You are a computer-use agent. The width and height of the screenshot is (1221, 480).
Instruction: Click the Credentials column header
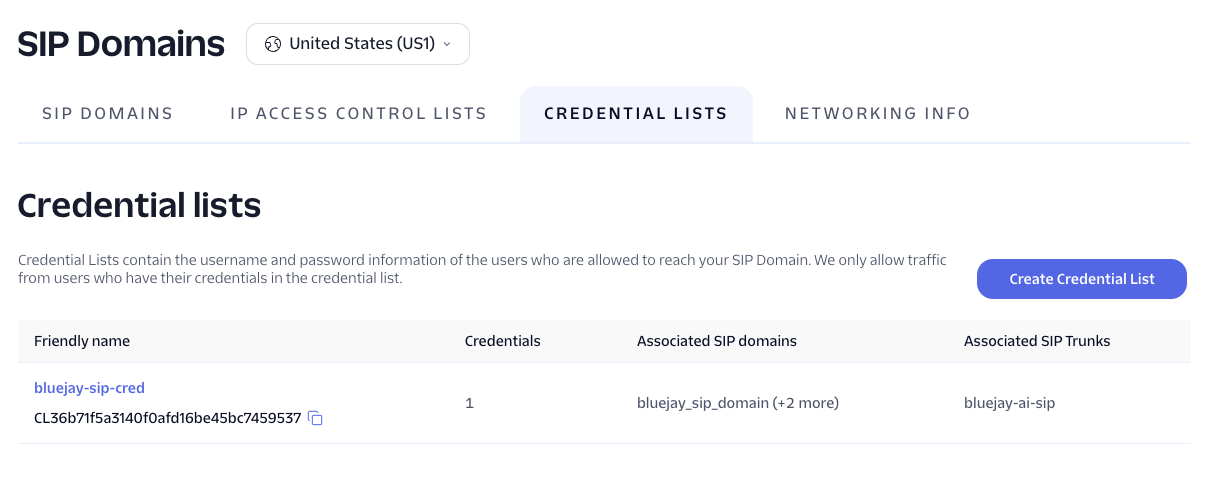(503, 341)
